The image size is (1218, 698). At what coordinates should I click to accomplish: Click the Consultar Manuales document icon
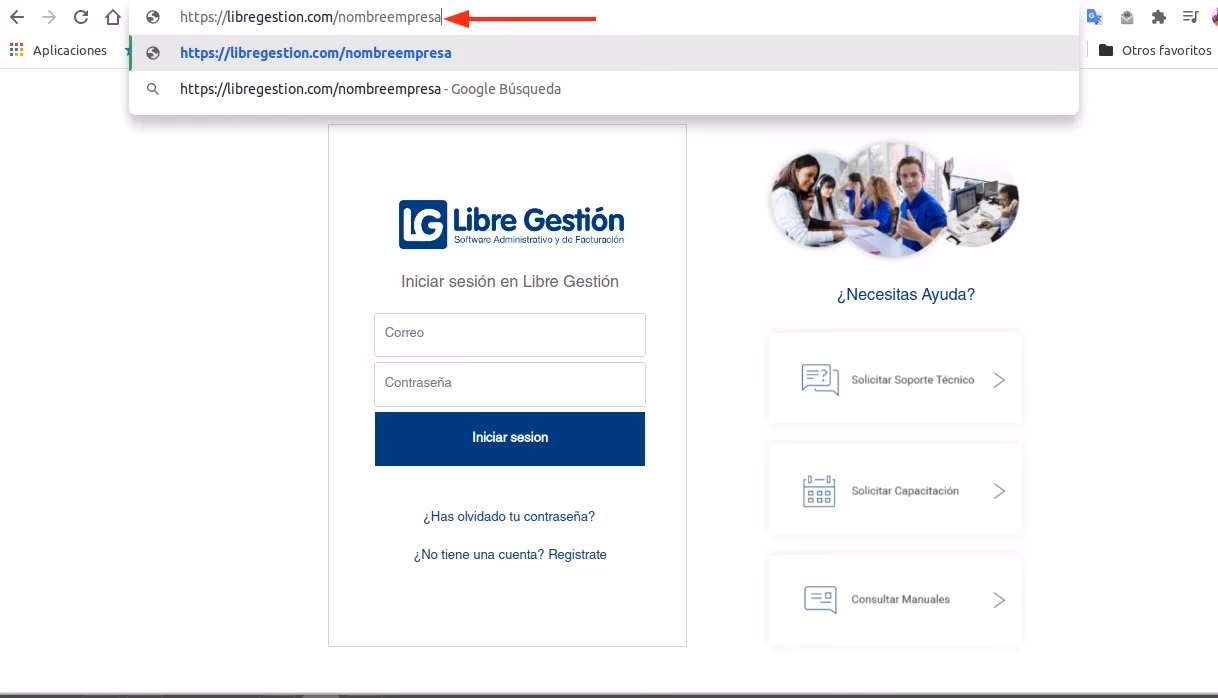818,598
